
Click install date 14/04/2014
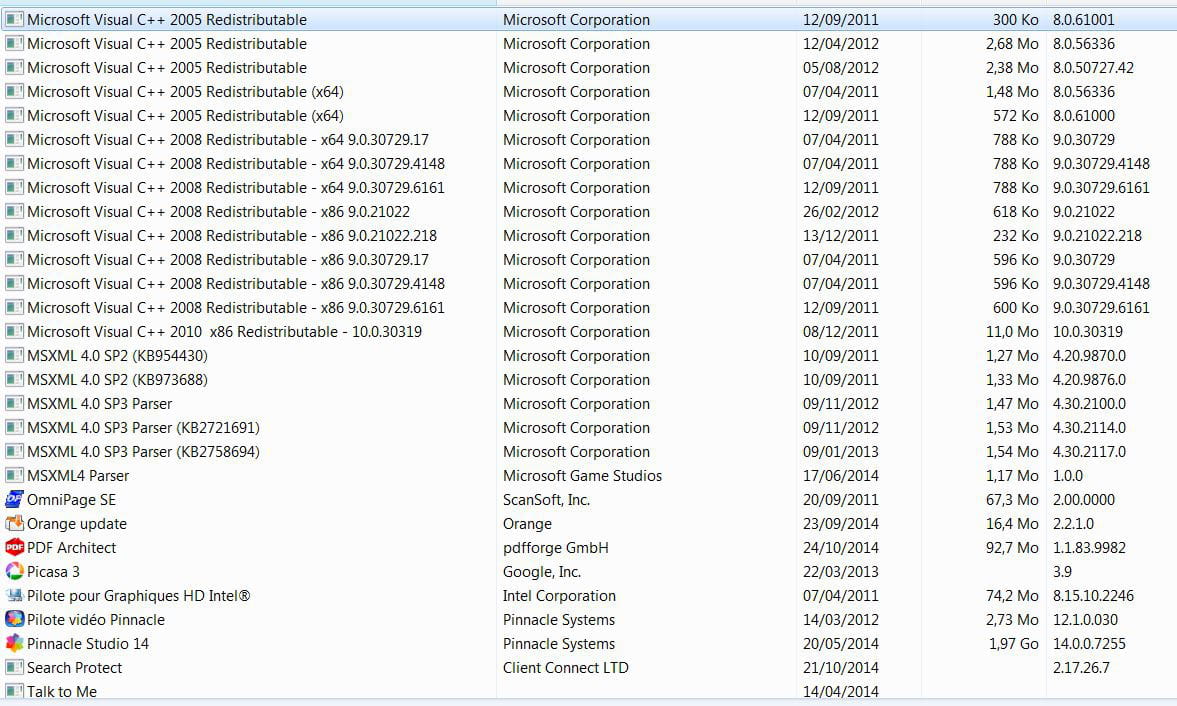(841, 692)
